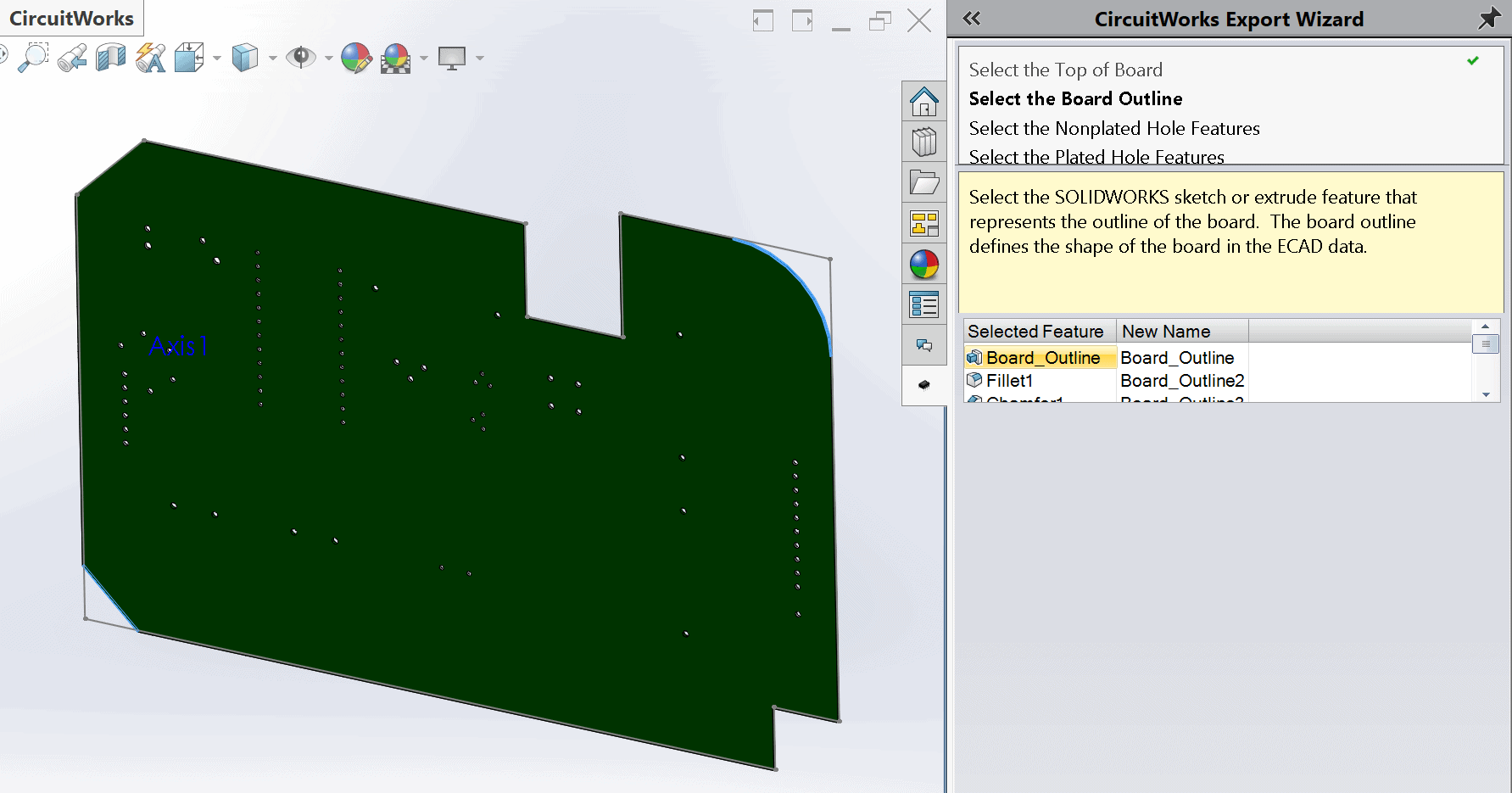The width and height of the screenshot is (1512, 793).
Task: Open the CircuitWorks chip task pane tab
Action: tap(924, 385)
